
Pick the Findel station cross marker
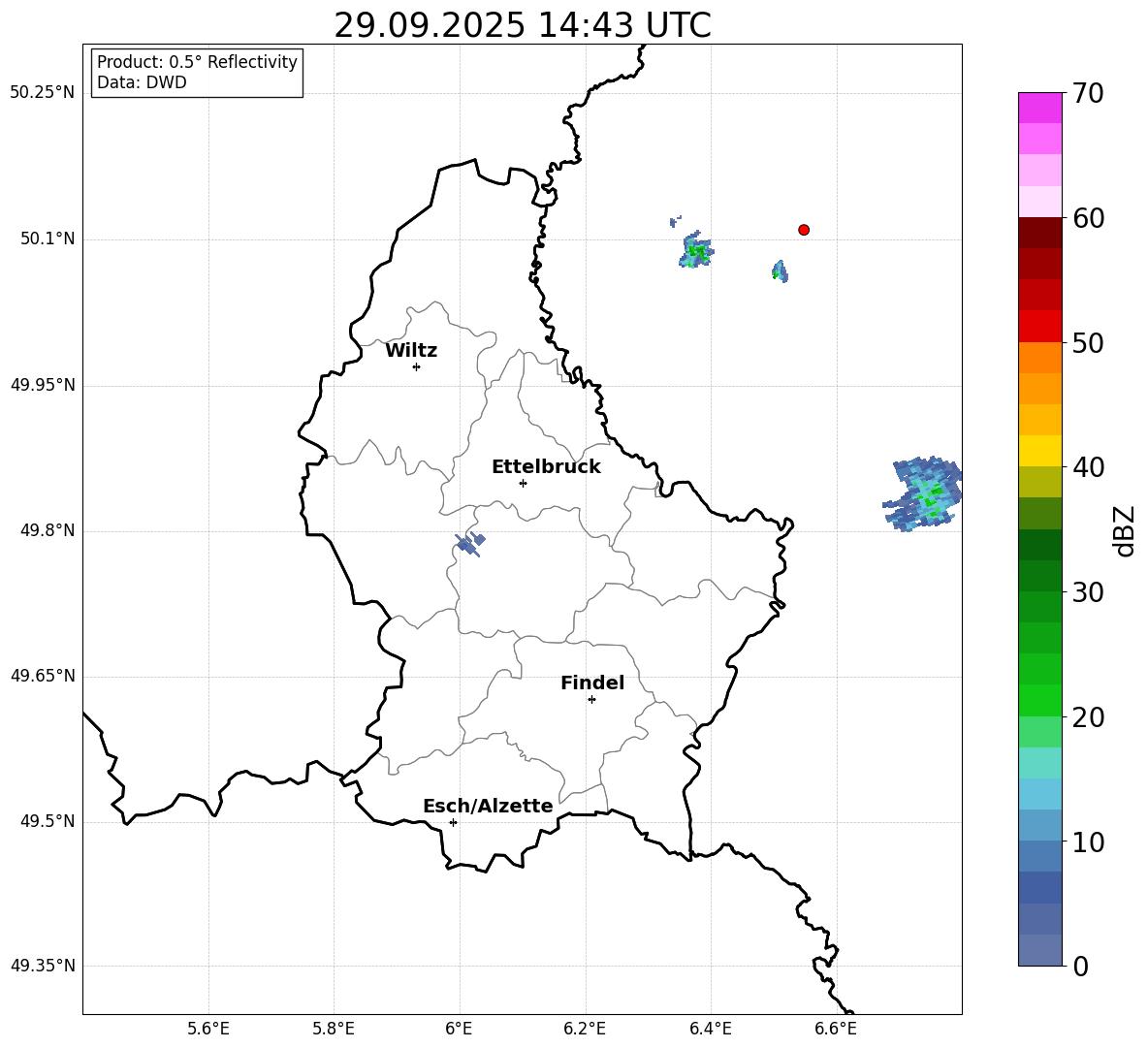point(591,699)
